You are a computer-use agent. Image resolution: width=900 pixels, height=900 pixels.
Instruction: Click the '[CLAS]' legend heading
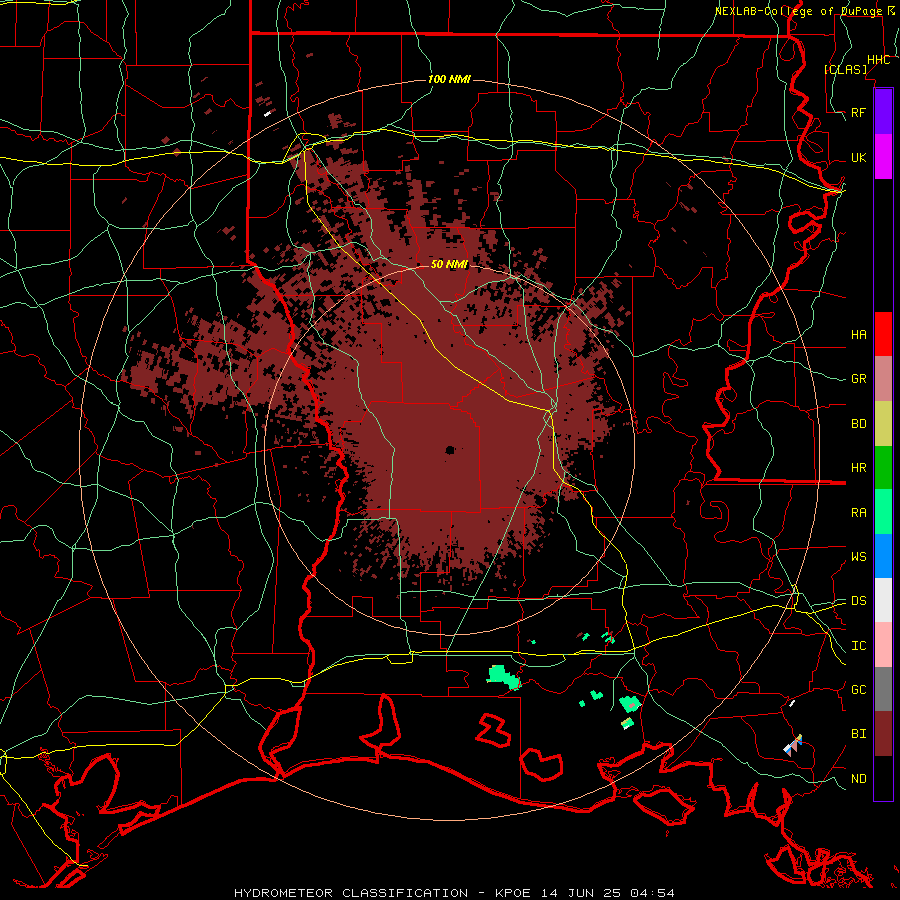click(x=845, y=69)
